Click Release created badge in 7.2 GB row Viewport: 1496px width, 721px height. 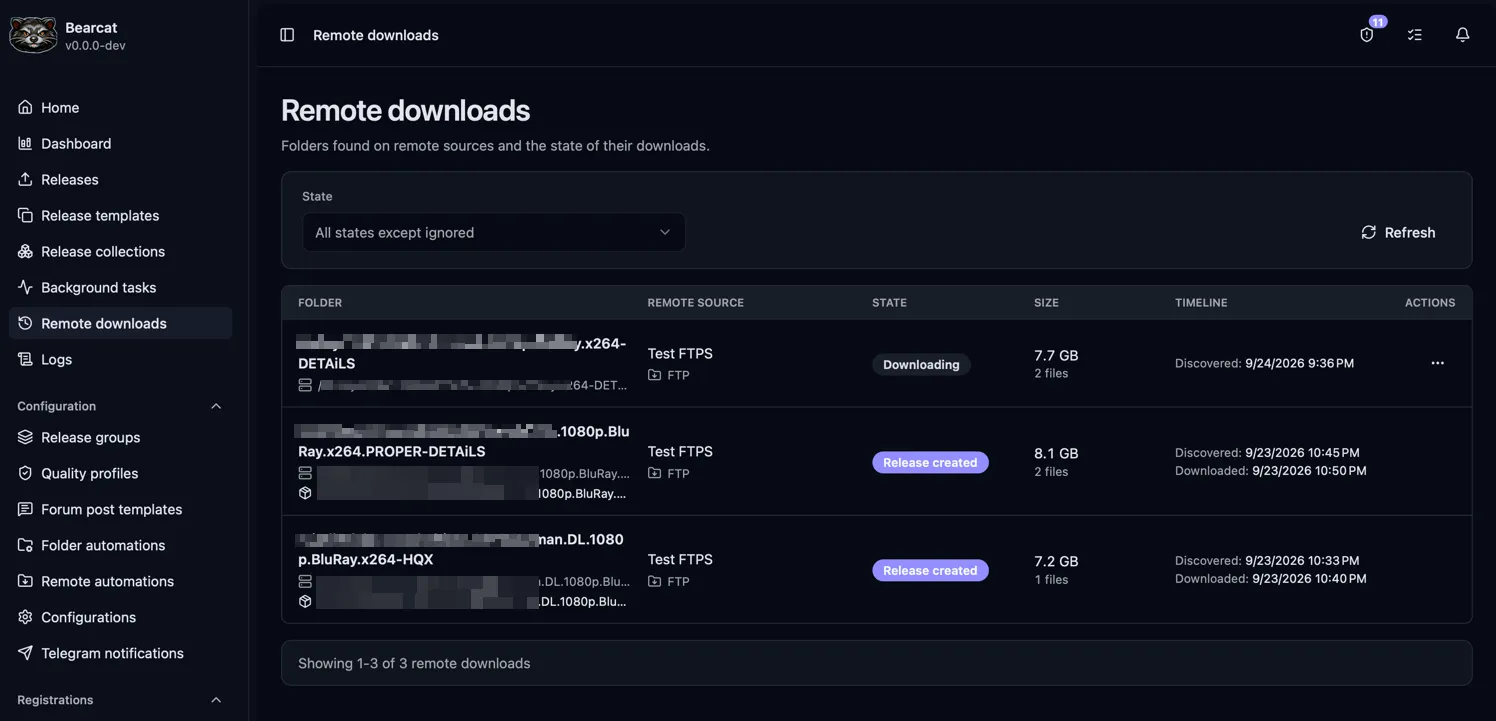(930, 570)
